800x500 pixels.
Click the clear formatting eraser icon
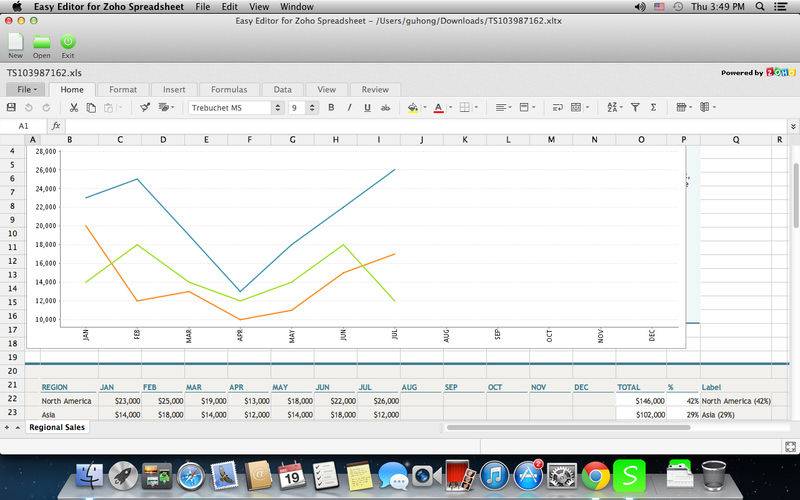point(163,107)
